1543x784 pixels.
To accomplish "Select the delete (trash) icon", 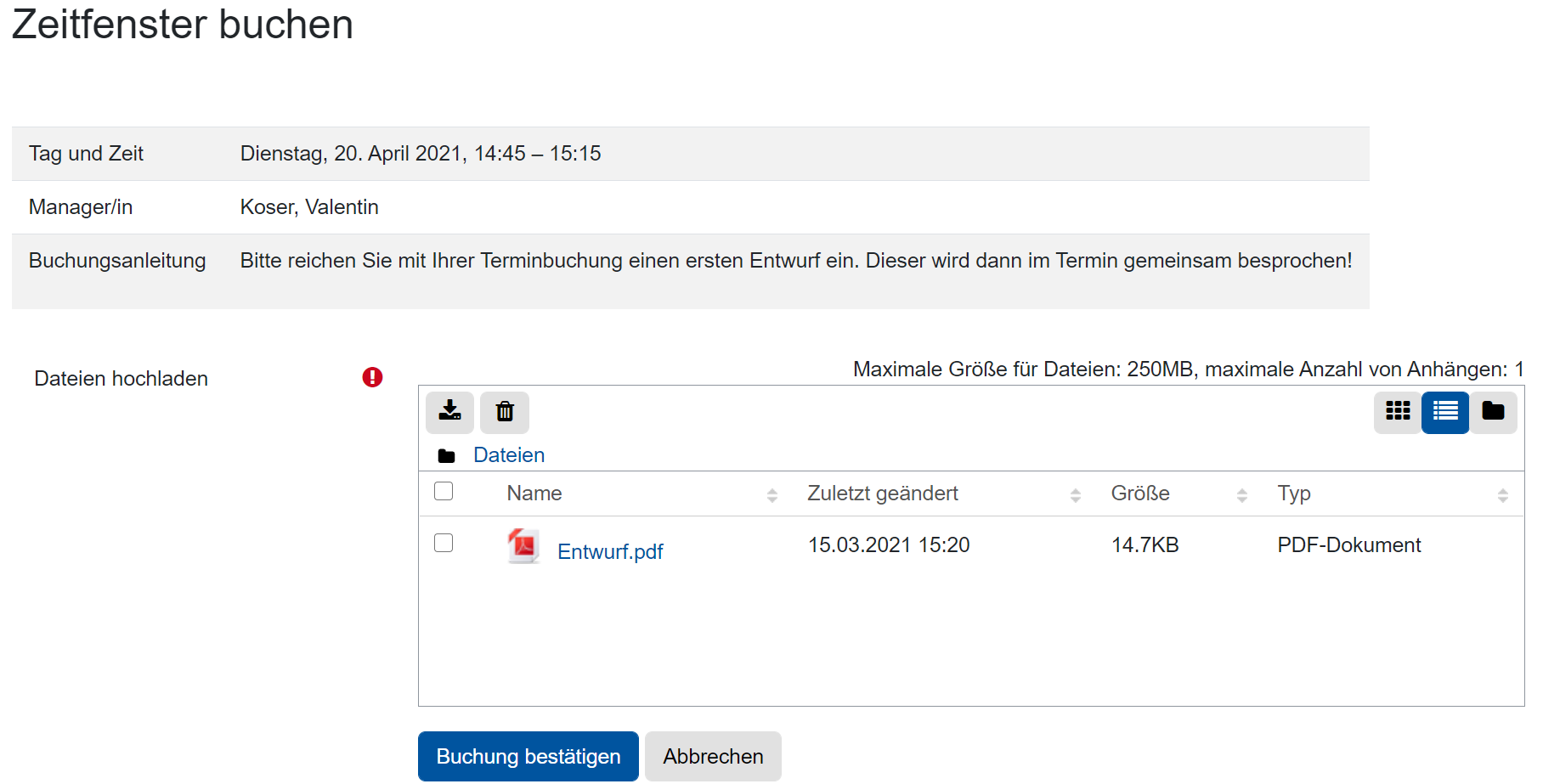I will (x=505, y=412).
